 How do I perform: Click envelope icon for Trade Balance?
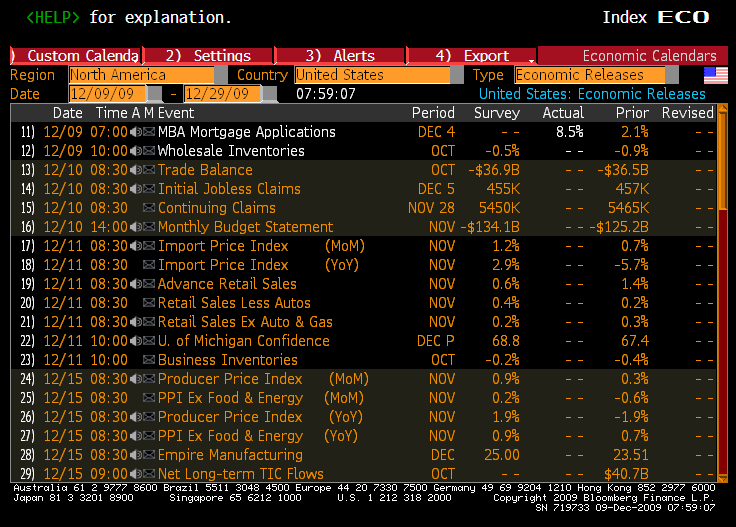[x=149, y=170]
